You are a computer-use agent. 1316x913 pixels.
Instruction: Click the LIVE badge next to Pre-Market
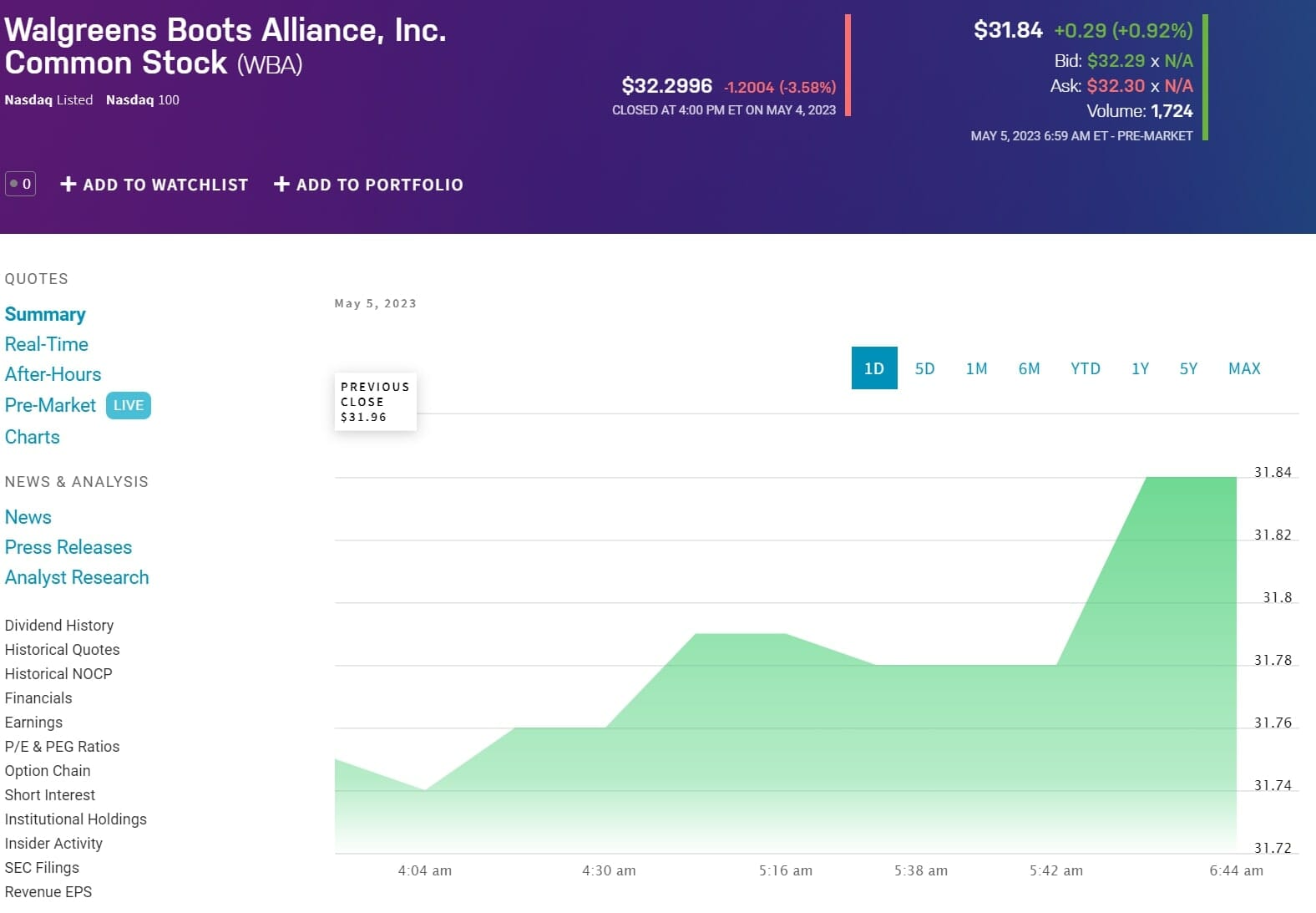[128, 405]
